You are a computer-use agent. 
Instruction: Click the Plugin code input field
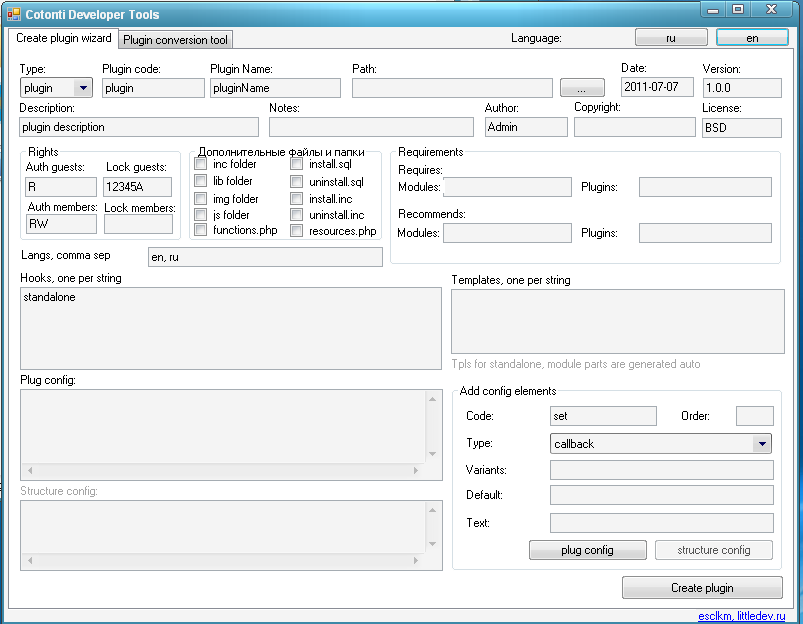click(x=153, y=88)
